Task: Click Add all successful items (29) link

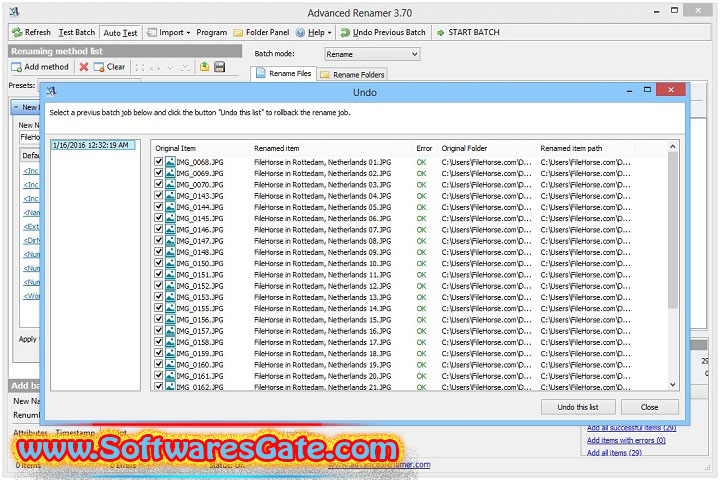Action: (x=631, y=428)
